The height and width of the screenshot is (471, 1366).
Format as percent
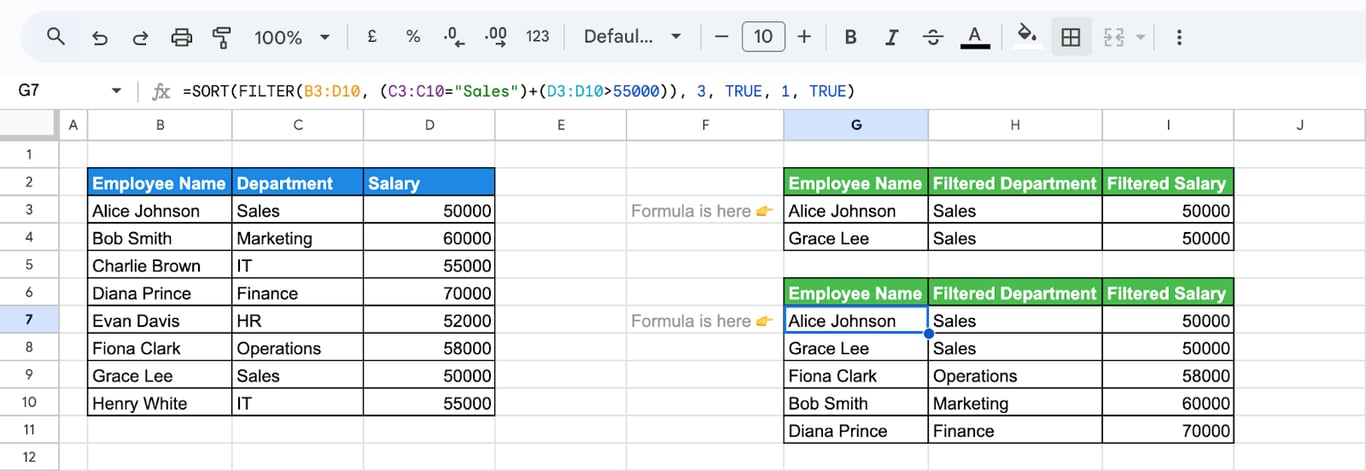click(413, 37)
